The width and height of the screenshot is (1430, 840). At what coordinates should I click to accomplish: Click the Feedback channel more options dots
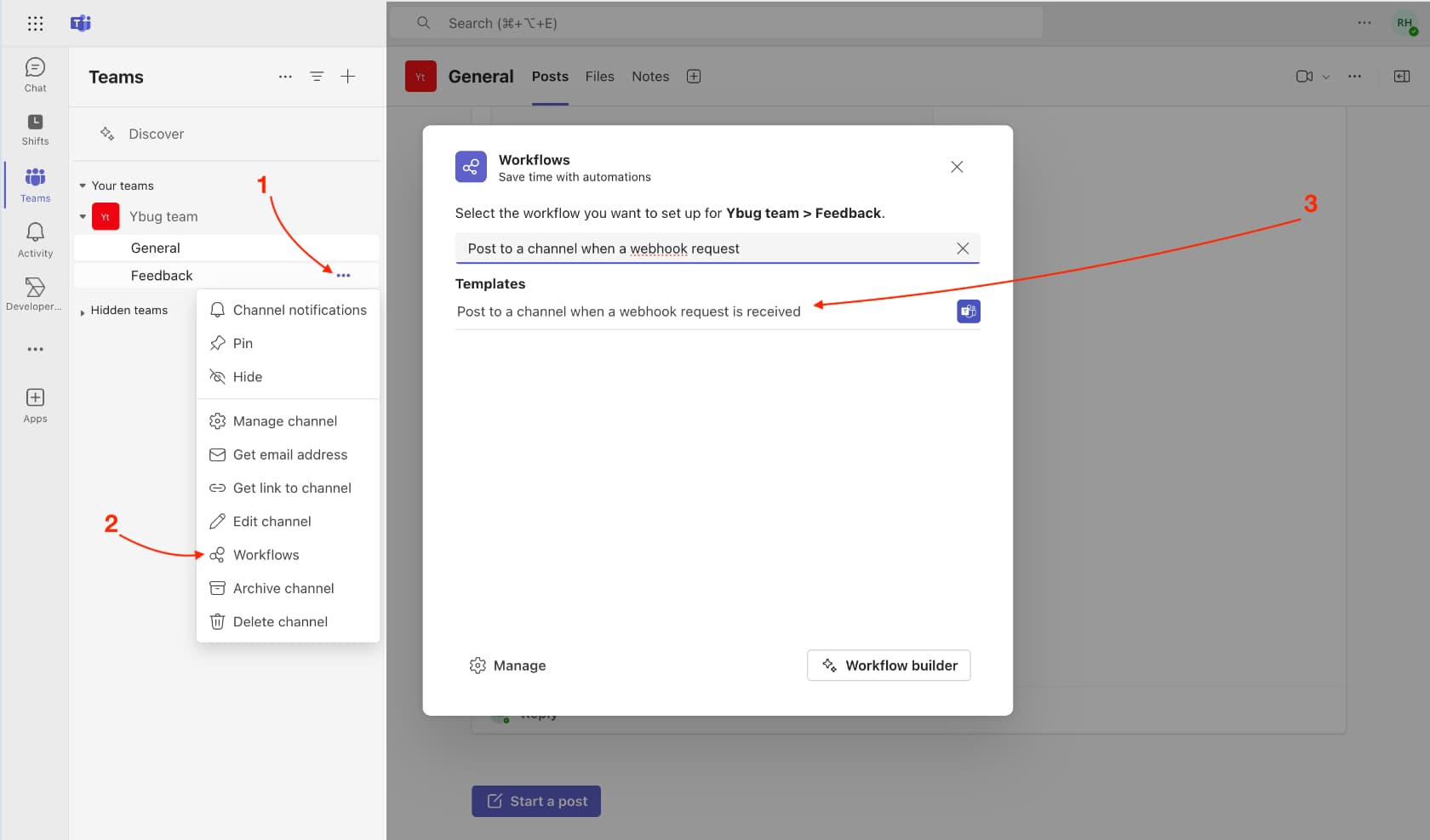[343, 276]
